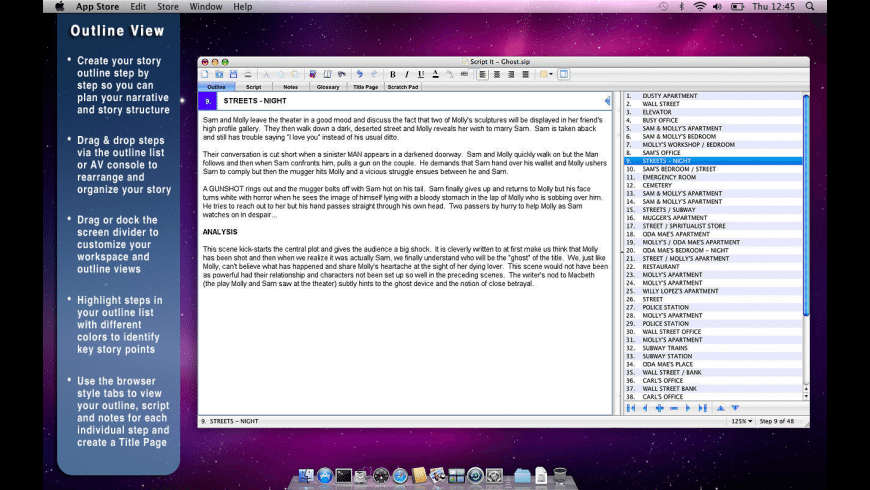This screenshot has width=870, height=490.
Task: Open the 125% zoom dropdown
Action: 741,421
